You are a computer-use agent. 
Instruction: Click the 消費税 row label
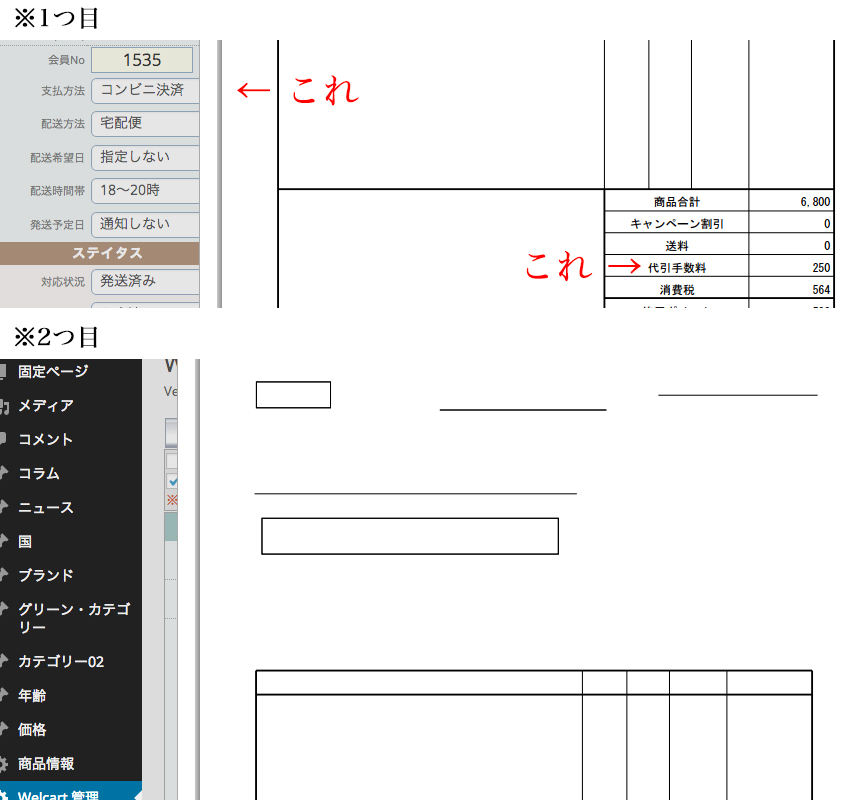(677, 290)
